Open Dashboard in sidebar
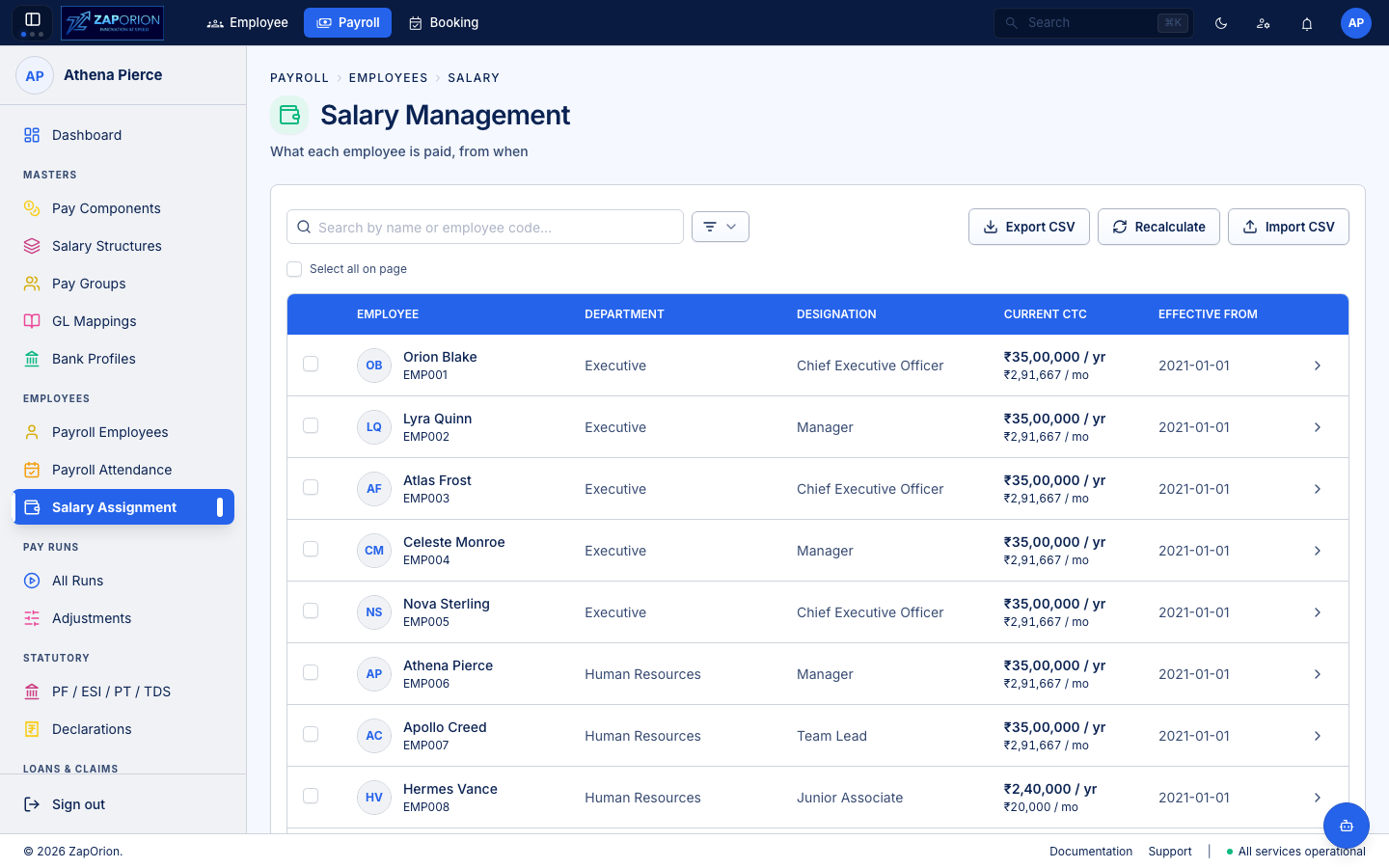 click(x=123, y=135)
